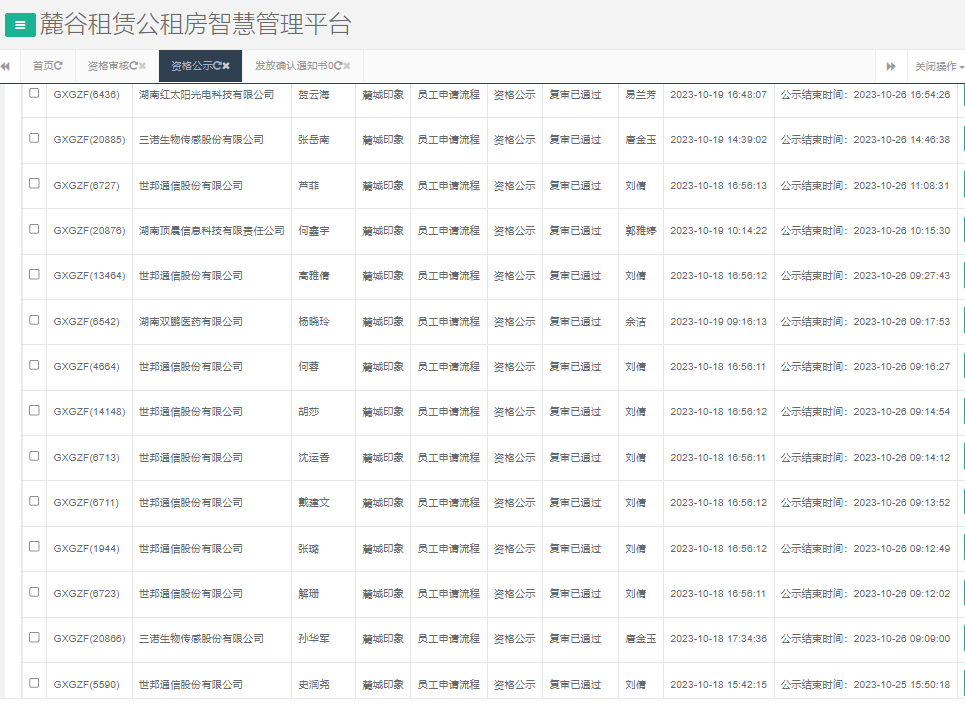
Task: Click the refresh icon on 资格公示 tab
Action: click(x=220, y=66)
